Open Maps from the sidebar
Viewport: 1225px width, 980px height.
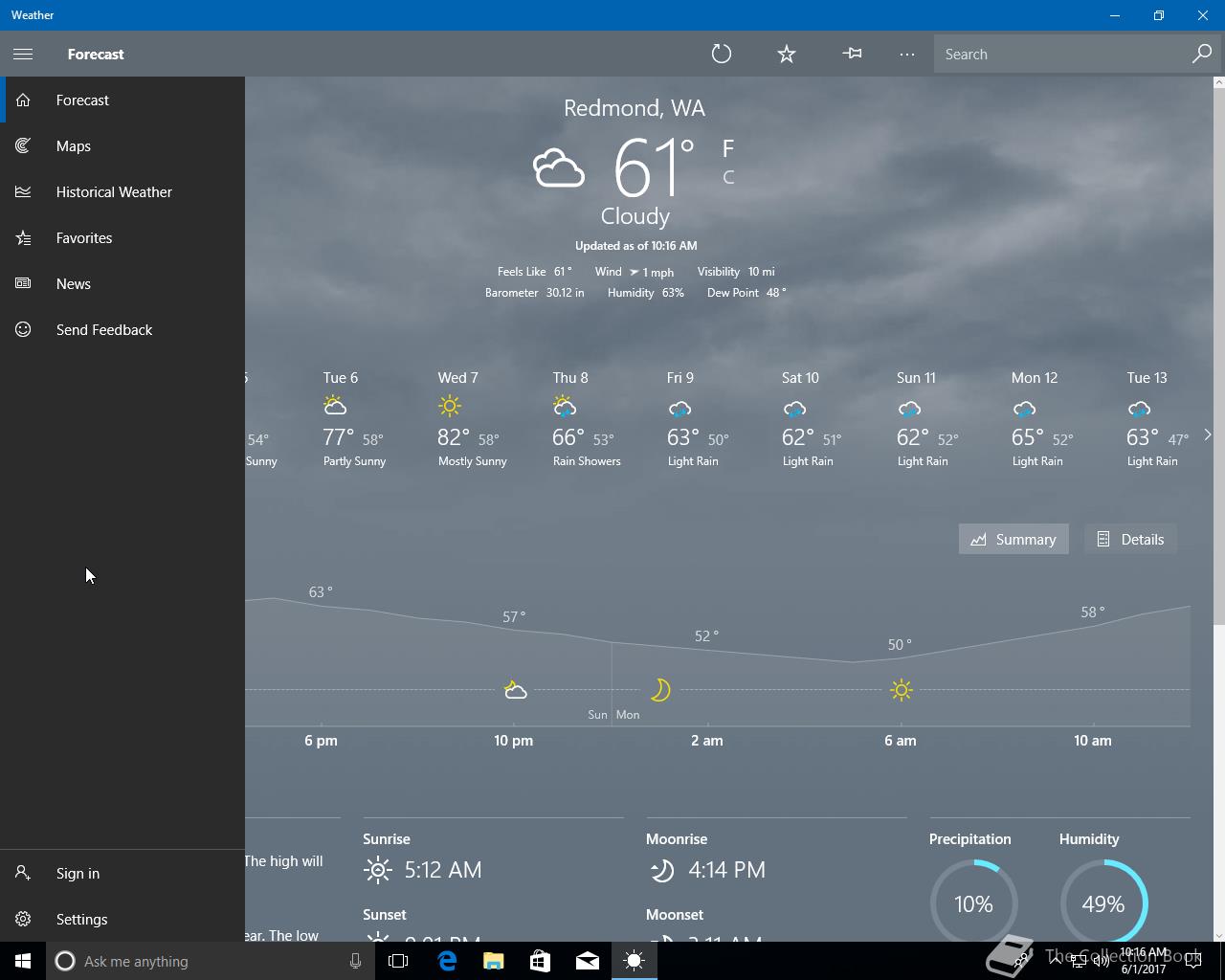(x=122, y=145)
